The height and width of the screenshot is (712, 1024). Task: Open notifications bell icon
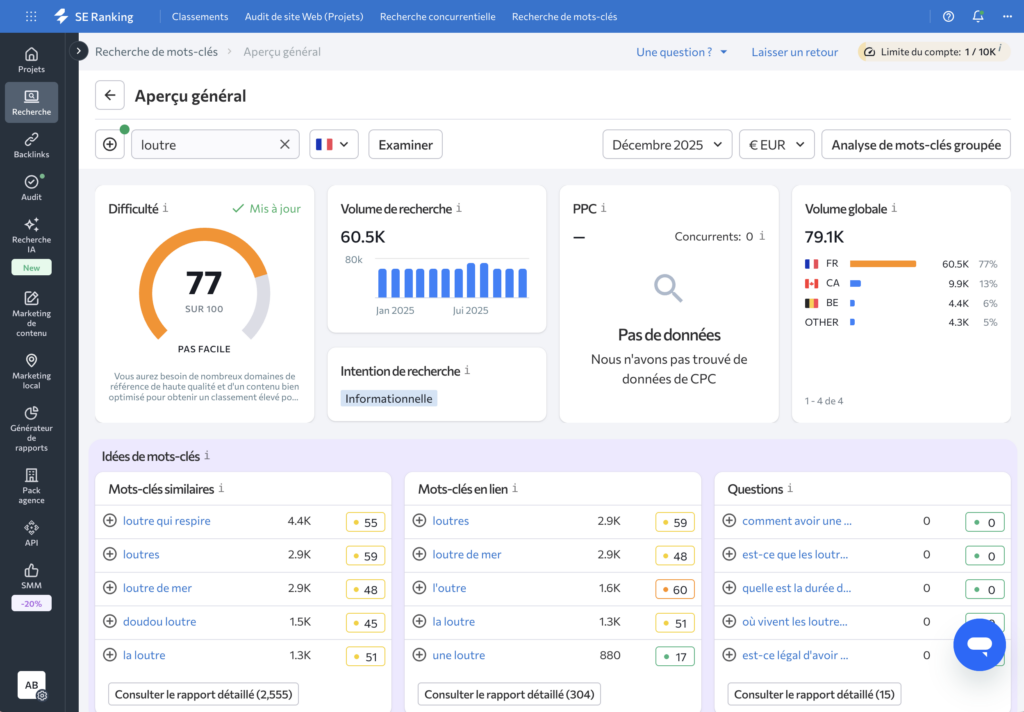(x=978, y=16)
